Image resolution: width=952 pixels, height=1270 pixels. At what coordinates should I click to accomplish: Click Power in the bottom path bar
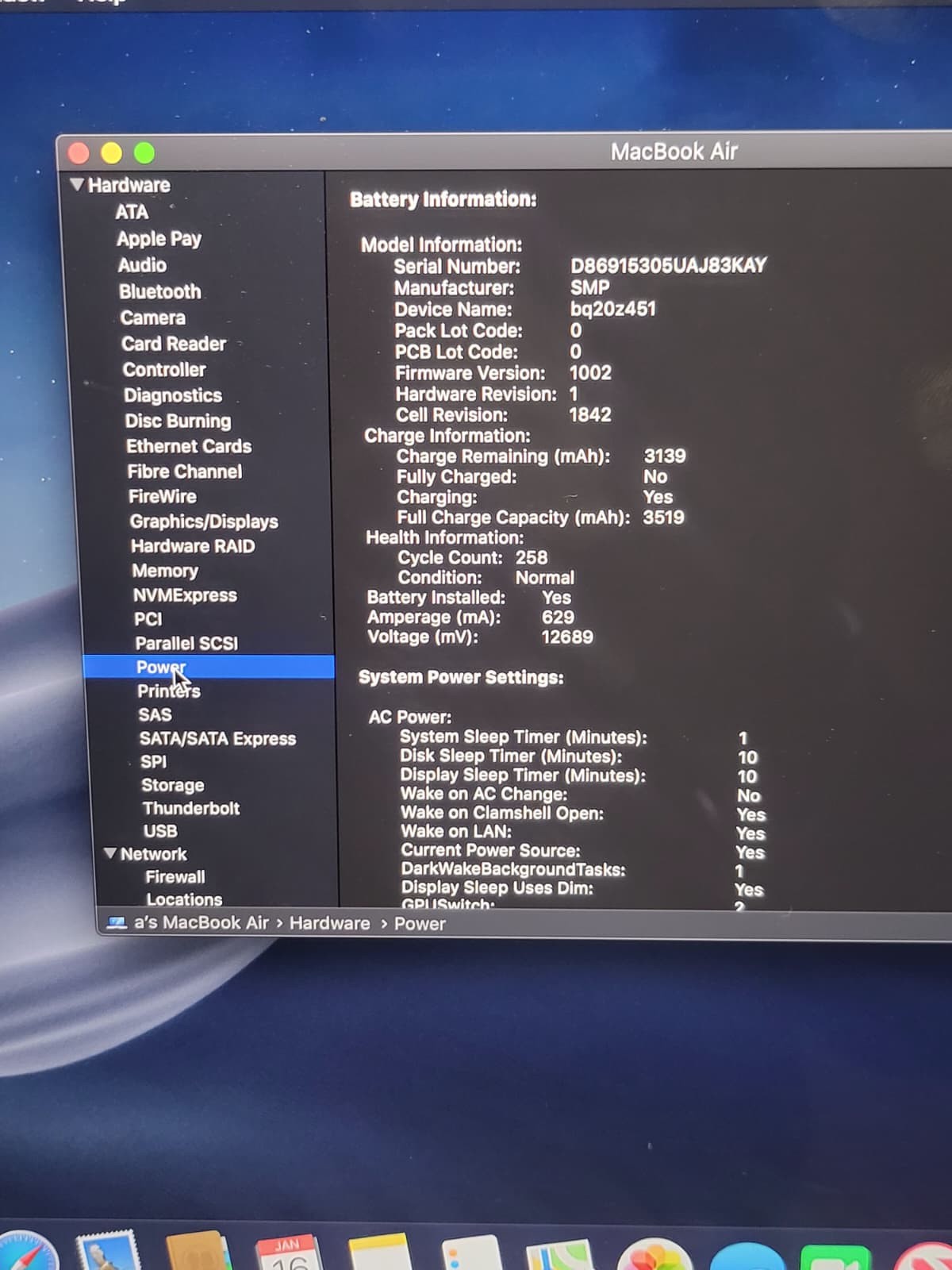[420, 924]
